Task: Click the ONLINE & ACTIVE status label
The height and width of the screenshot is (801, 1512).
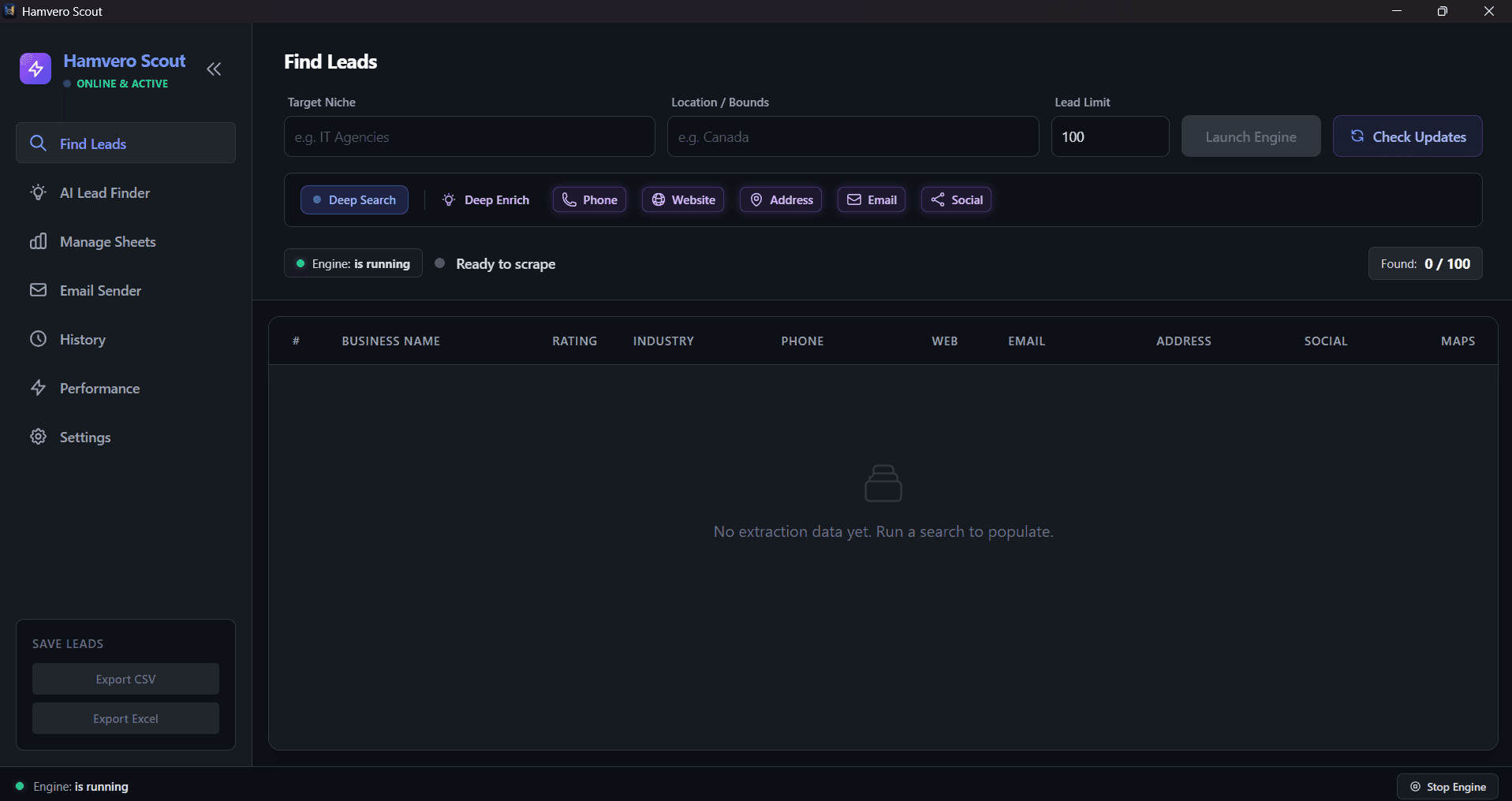Action: [122, 84]
